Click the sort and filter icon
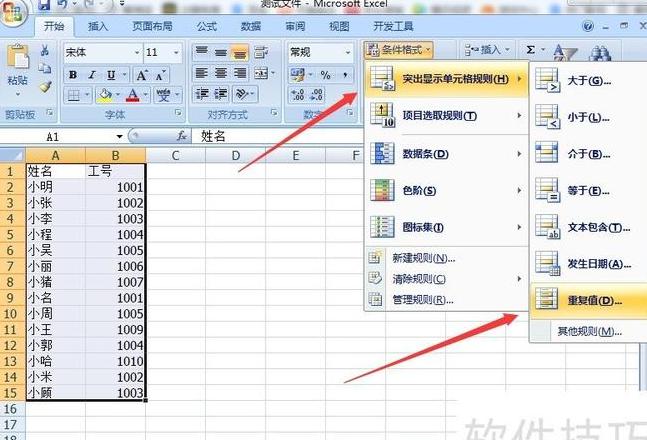Image resolution: width=647 pixels, height=440 pixels. [564, 53]
